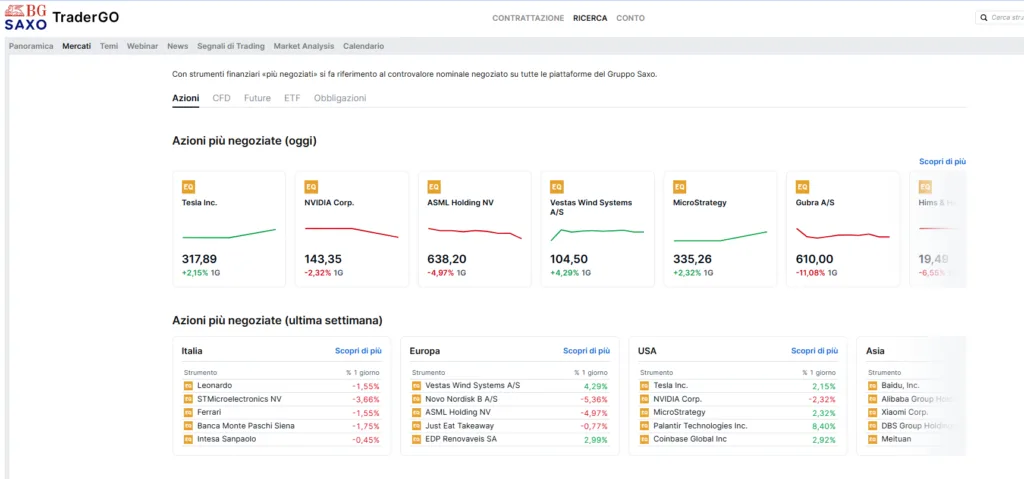Click the EQ badge on ASML card
Screen dimensions: 1024x479
click(434, 187)
